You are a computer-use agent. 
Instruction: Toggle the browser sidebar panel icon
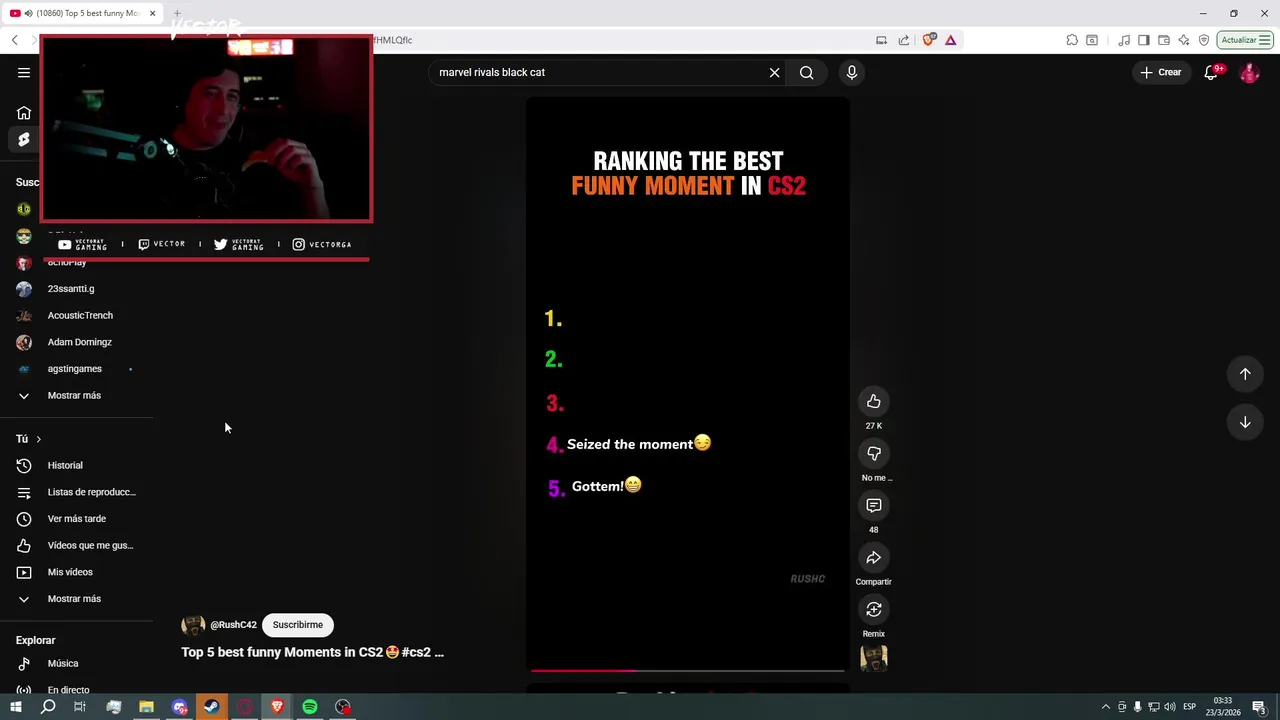1144,40
